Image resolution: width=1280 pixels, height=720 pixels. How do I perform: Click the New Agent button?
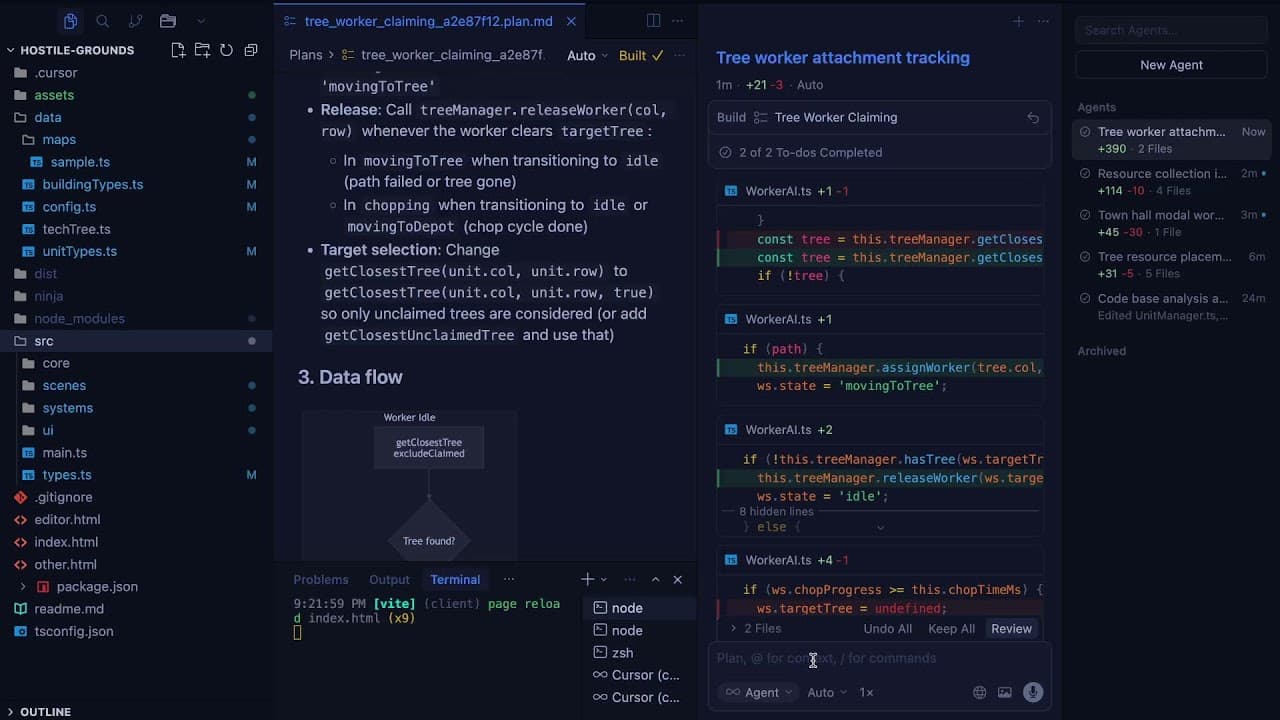click(1170, 64)
